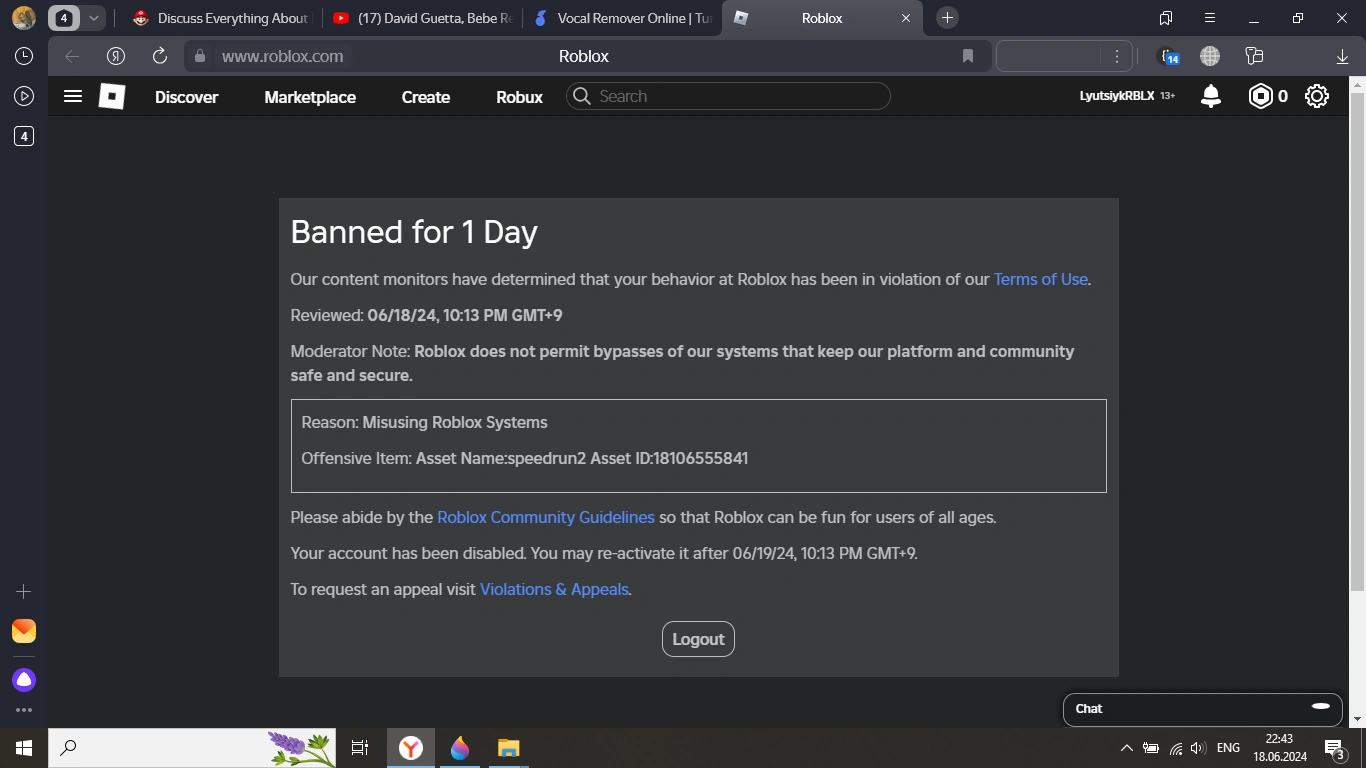Select the Marketplace menu item
This screenshot has width=1366, height=768.
tap(310, 97)
